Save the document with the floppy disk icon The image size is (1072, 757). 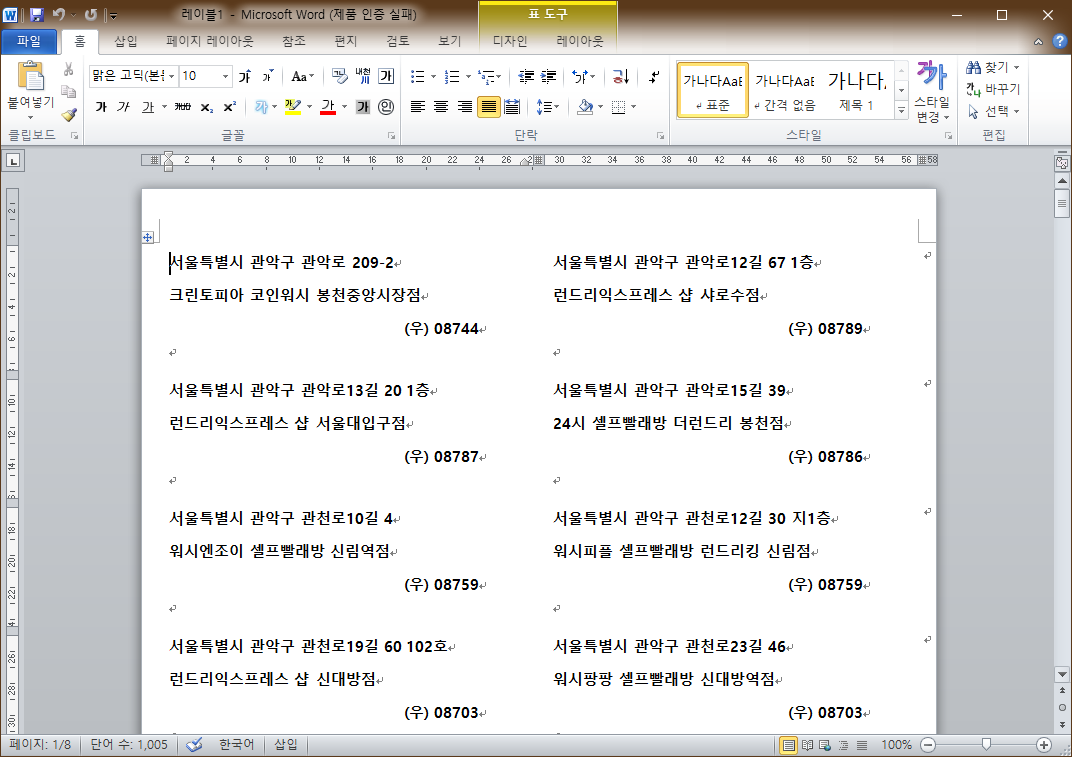click(37, 14)
